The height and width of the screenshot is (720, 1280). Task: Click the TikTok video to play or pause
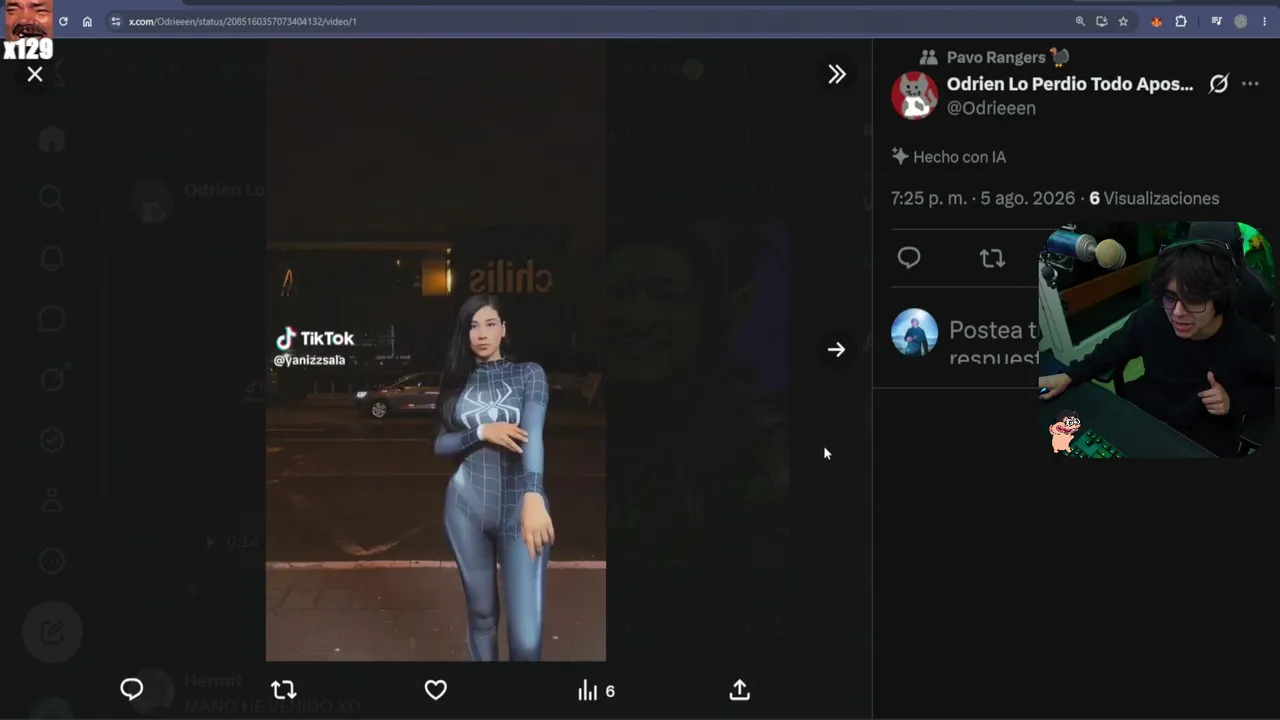436,350
